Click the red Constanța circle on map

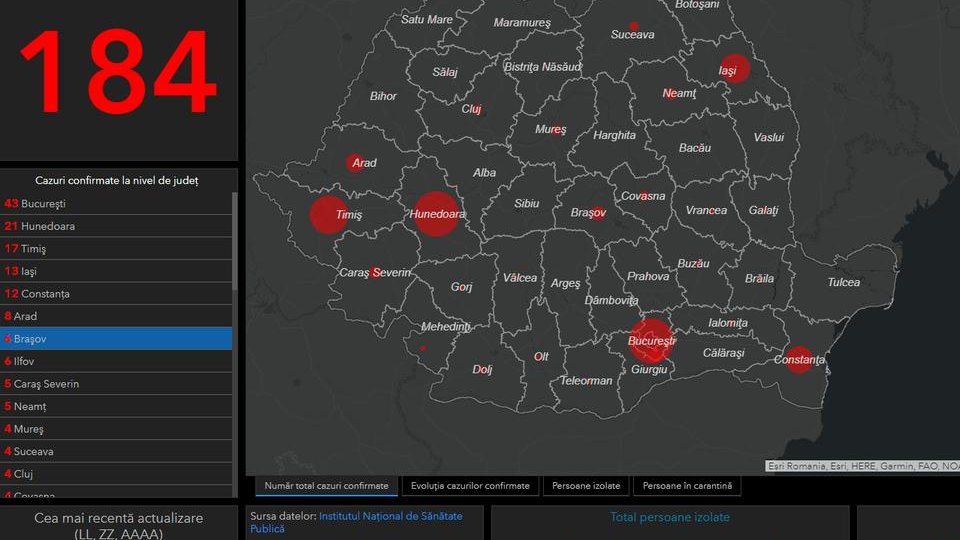[798, 359]
